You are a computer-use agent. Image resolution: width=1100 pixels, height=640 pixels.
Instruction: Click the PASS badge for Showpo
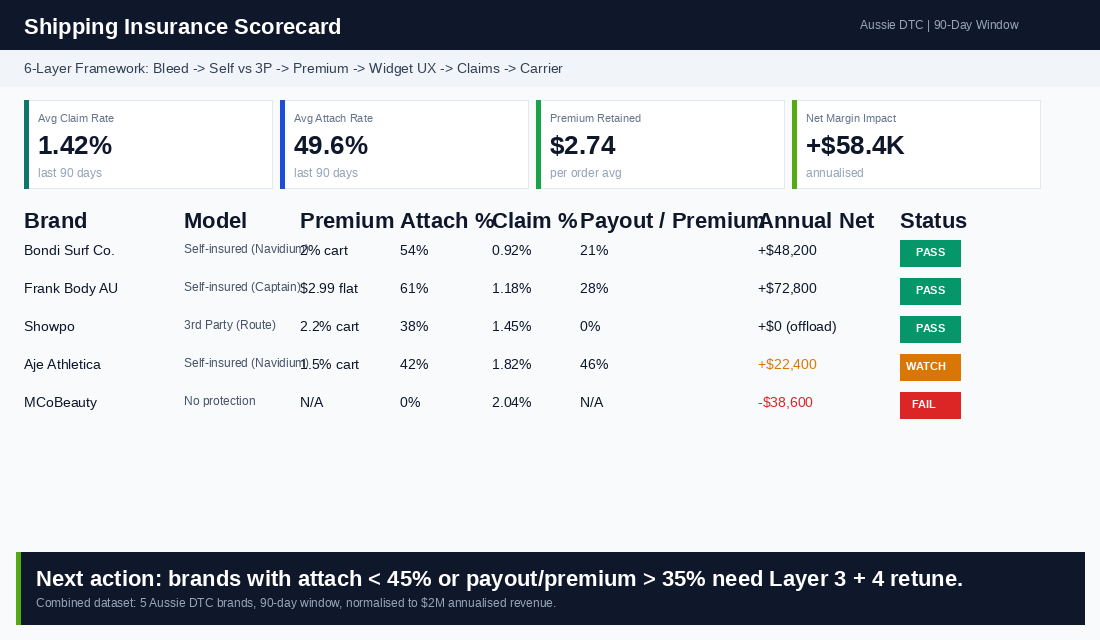930,329
